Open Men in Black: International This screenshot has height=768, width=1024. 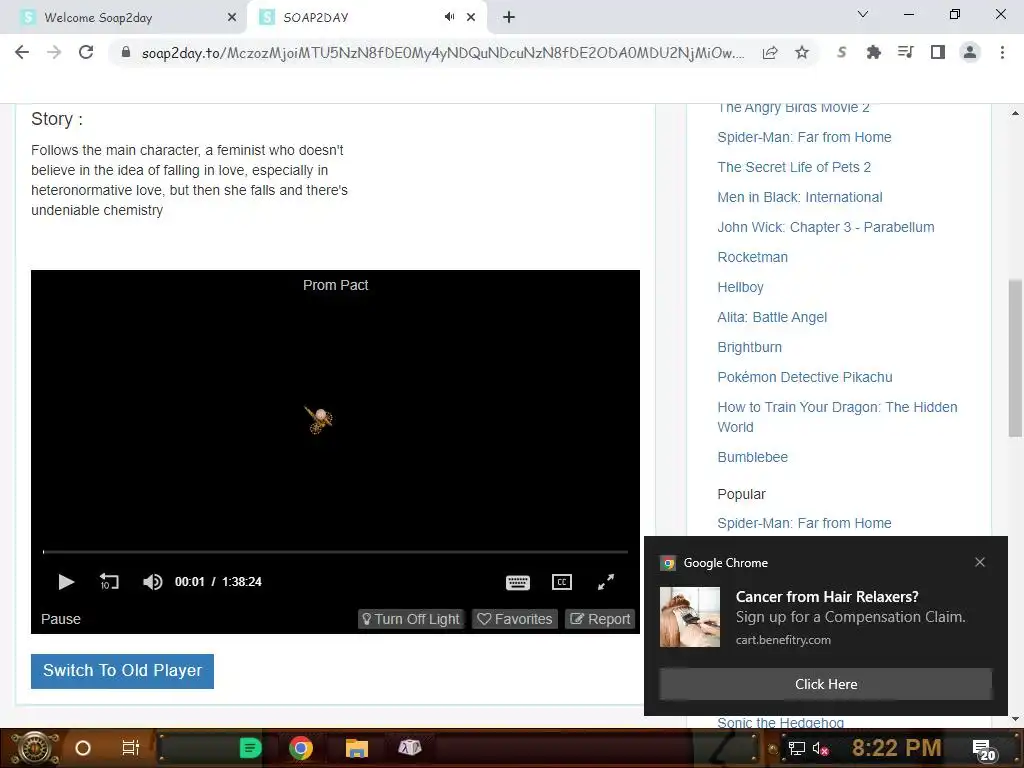pos(799,197)
